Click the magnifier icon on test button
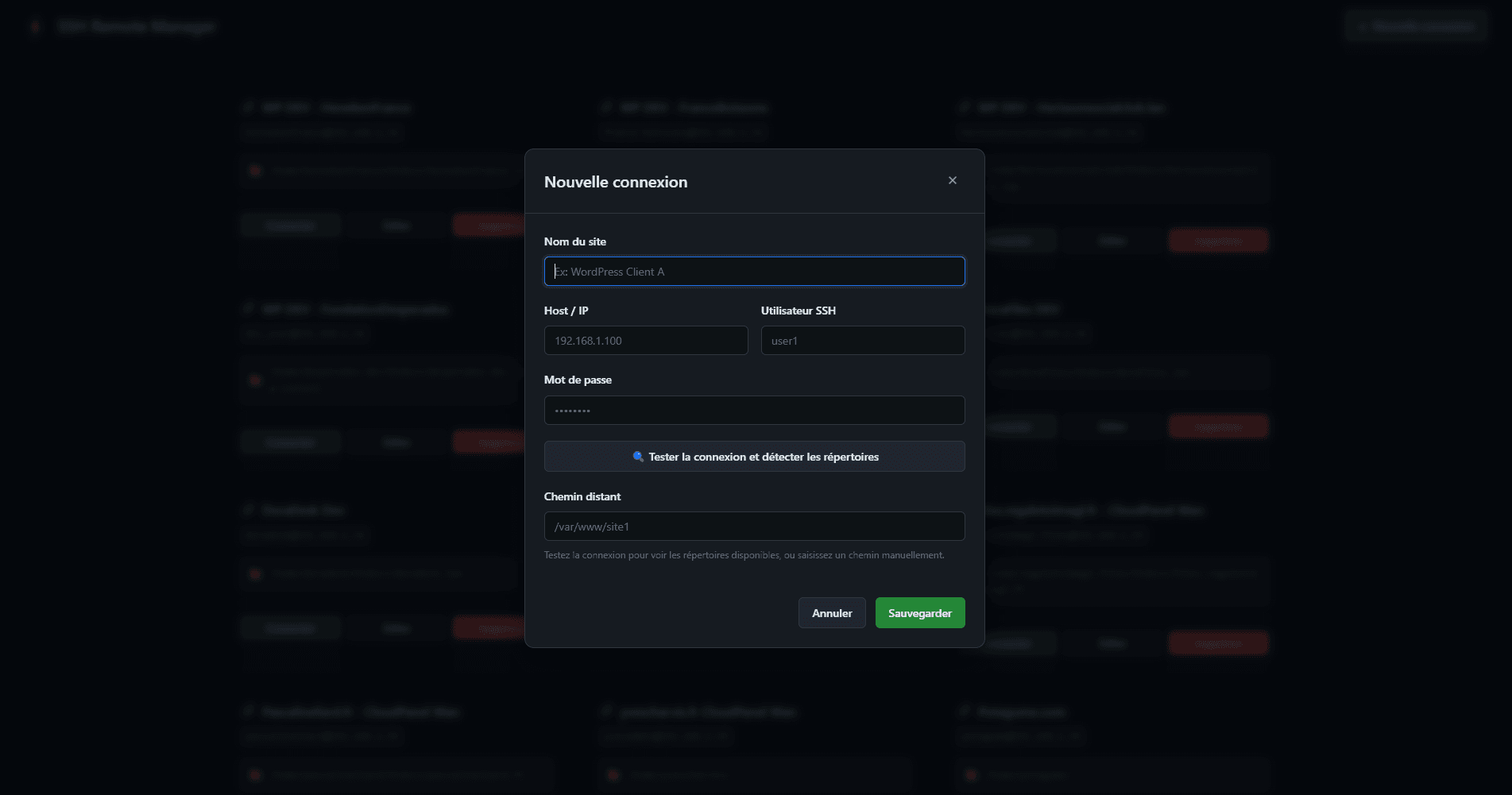This screenshot has width=1512, height=795. 637,457
